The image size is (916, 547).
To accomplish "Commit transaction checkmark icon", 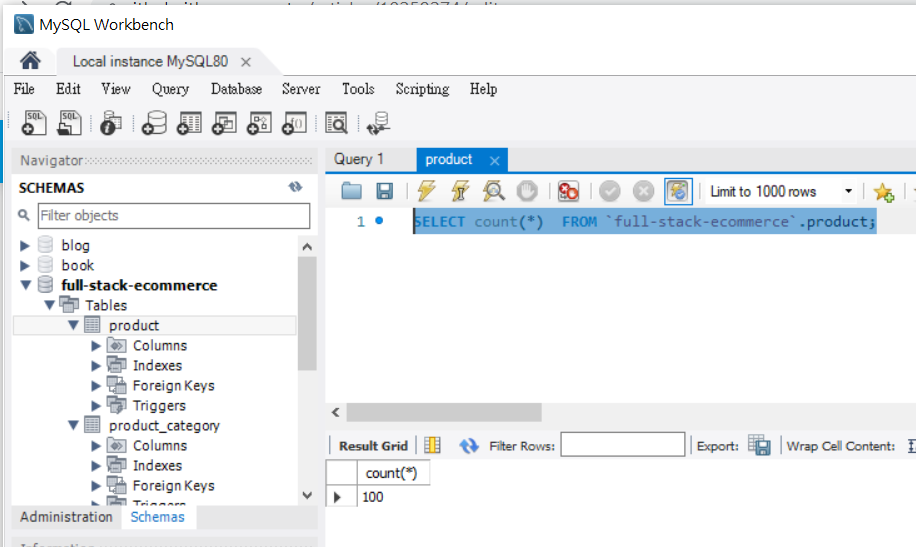I will point(610,191).
